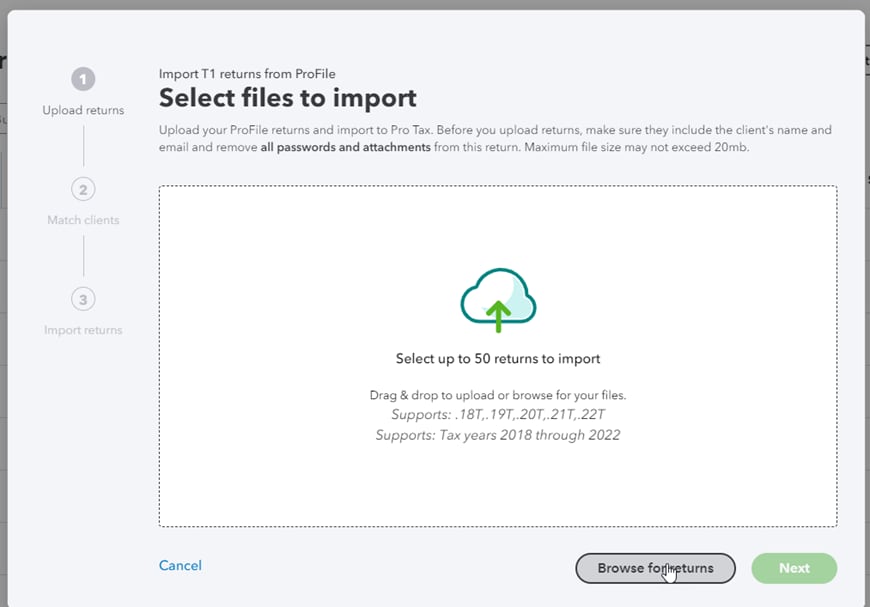Click the Browse for returns button
Image resolution: width=870 pixels, height=607 pixels.
click(655, 568)
